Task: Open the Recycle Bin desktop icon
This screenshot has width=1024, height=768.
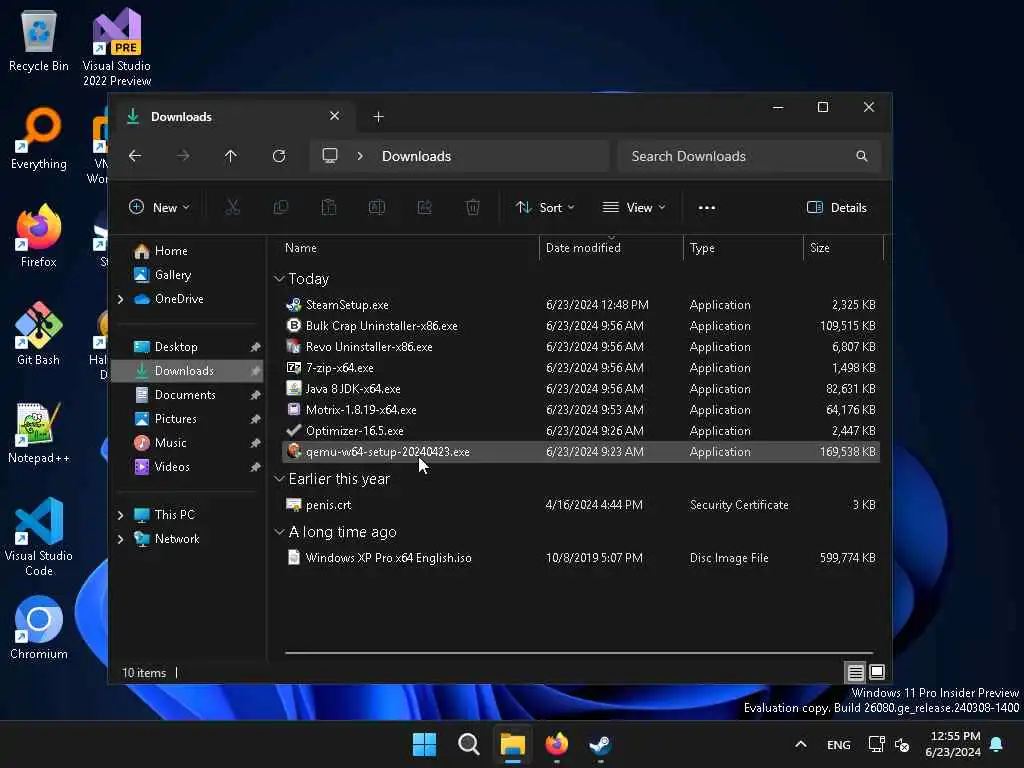Action: tap(39, 40)
